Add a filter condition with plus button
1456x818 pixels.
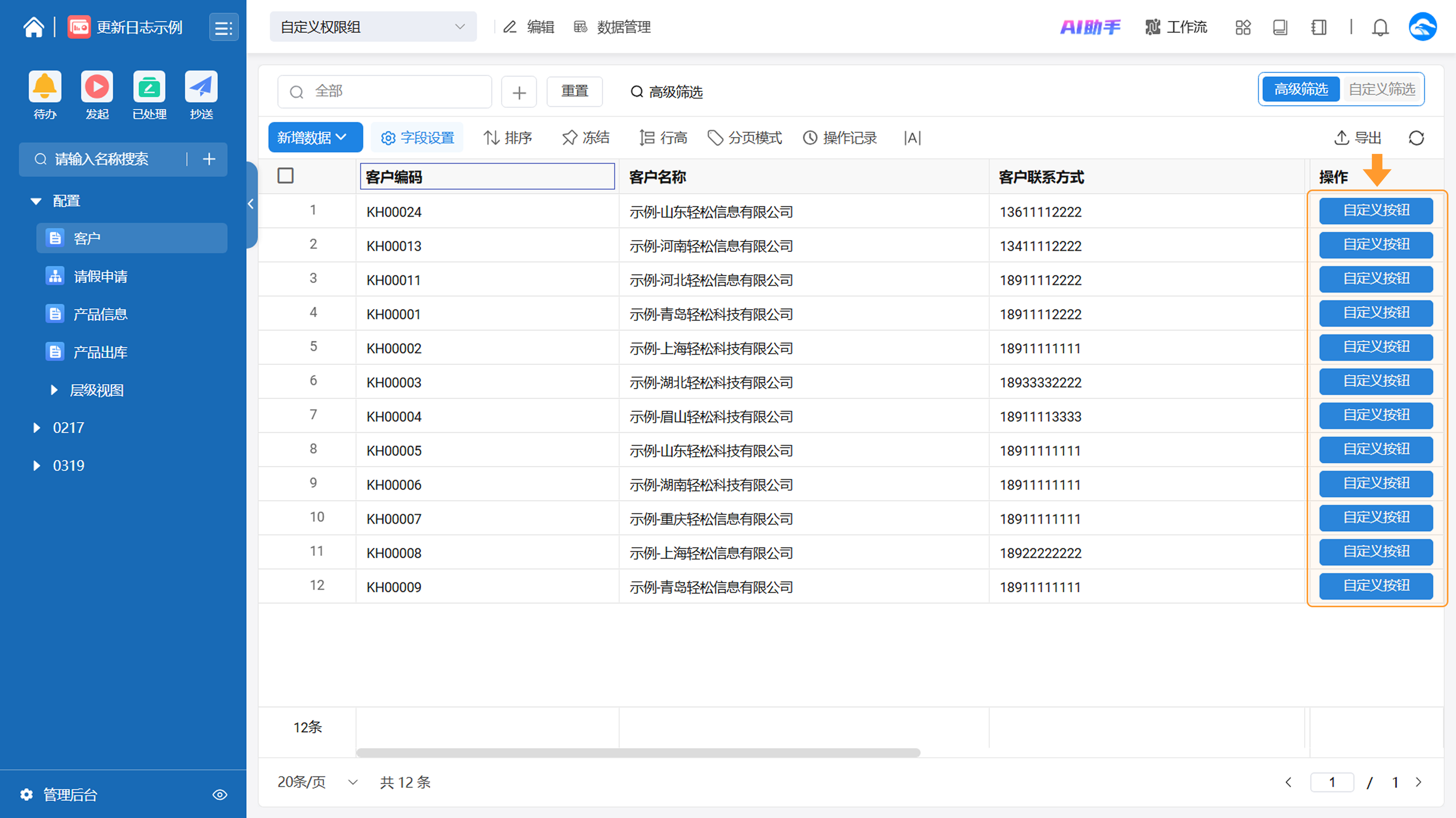[x=519, y=92]
